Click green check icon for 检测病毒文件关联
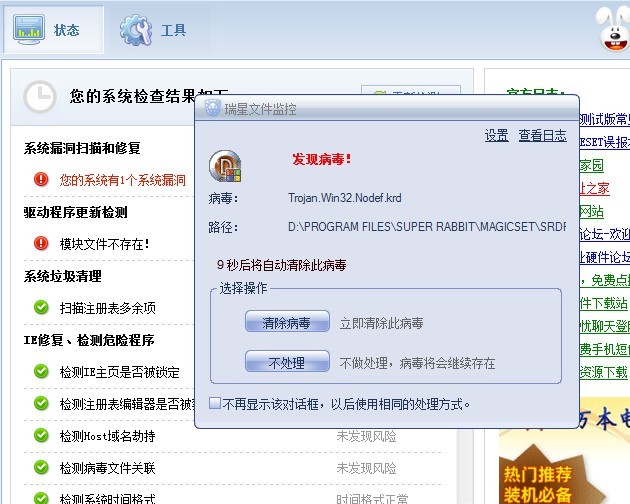This screenshot has width=630, height=504. 41,467
